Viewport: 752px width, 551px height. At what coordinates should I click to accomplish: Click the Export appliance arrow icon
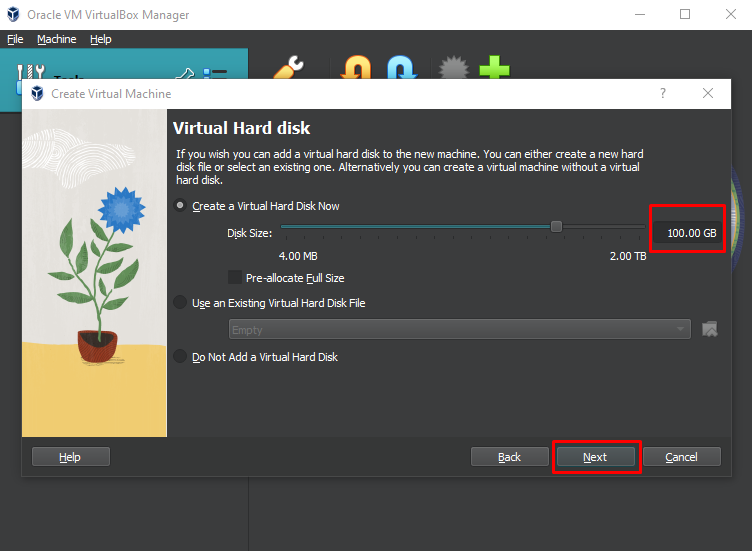(x=400, y=68)
